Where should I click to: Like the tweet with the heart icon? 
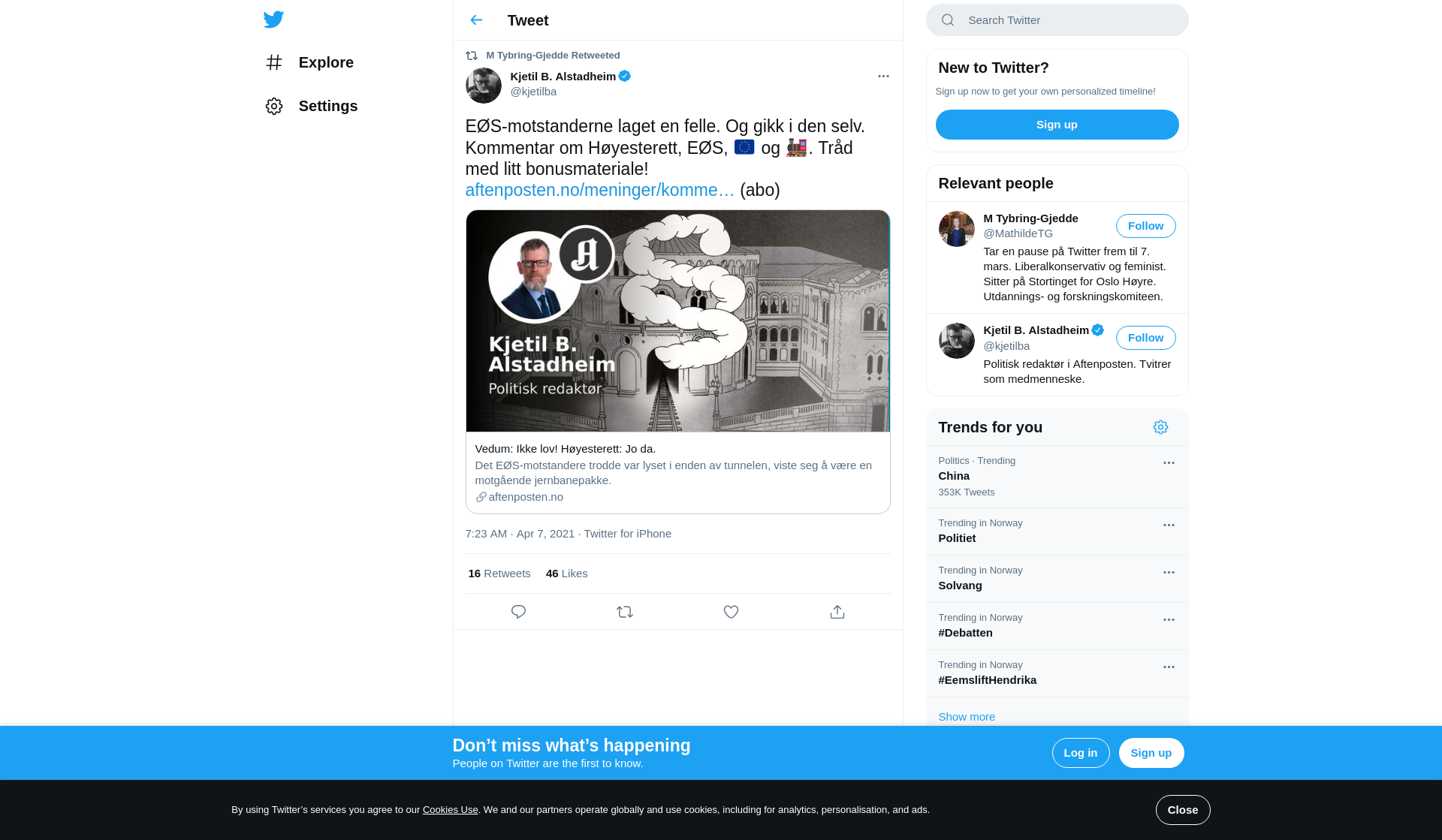(x=731, y=612)
